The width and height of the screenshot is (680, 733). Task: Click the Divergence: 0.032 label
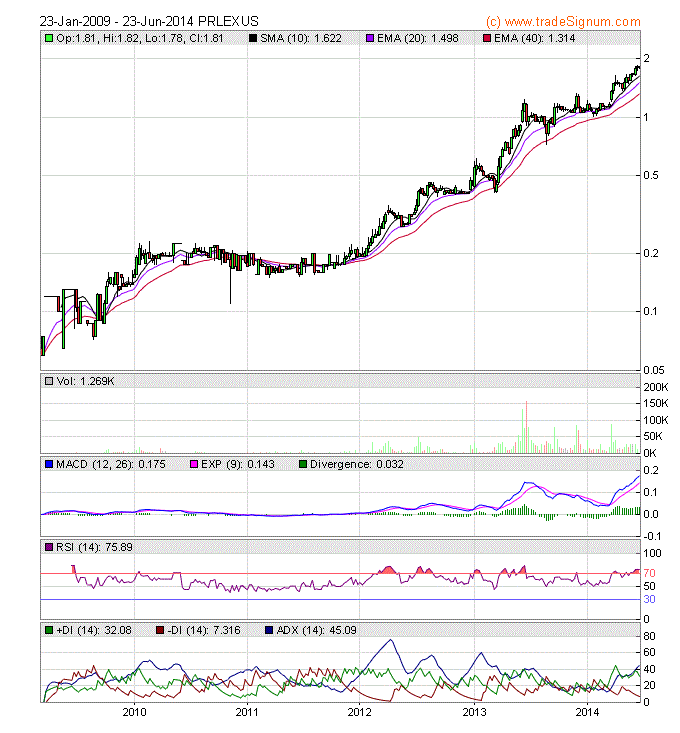(357, 464)
